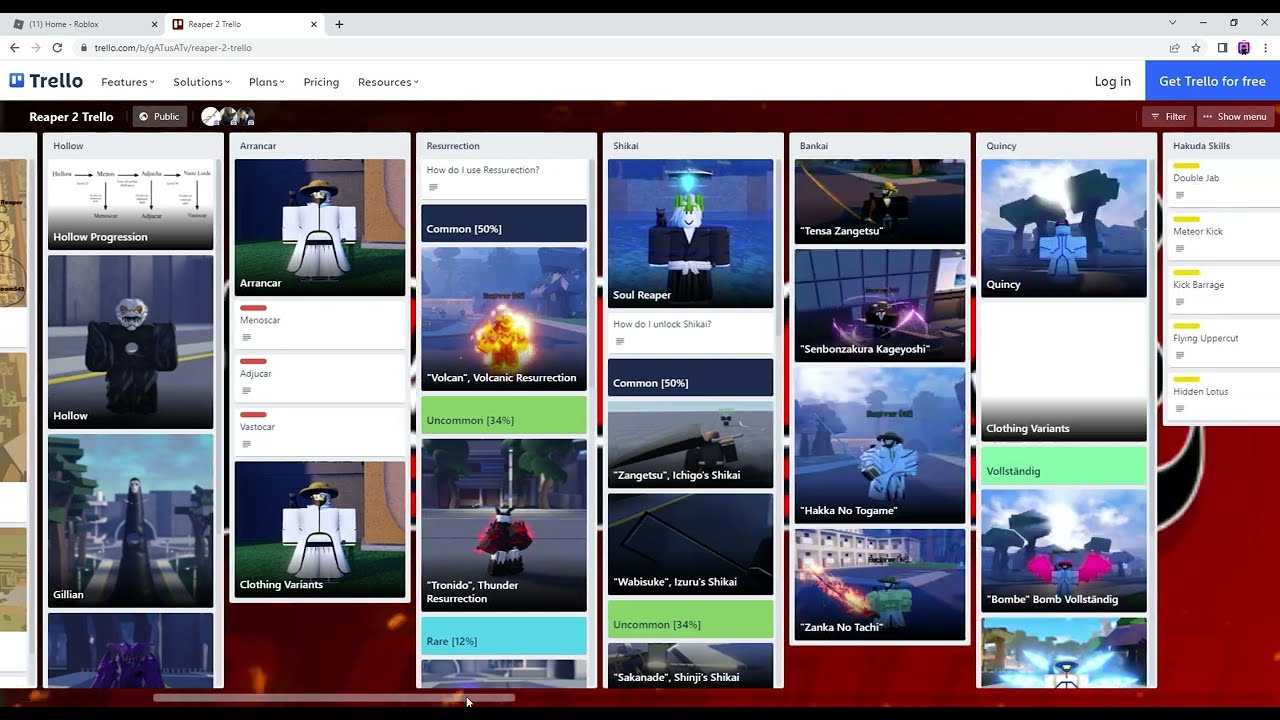Bookmark this page with star icon
Image resolution: width=1280 pixels, height=720 pixels.
[1196, 47]
